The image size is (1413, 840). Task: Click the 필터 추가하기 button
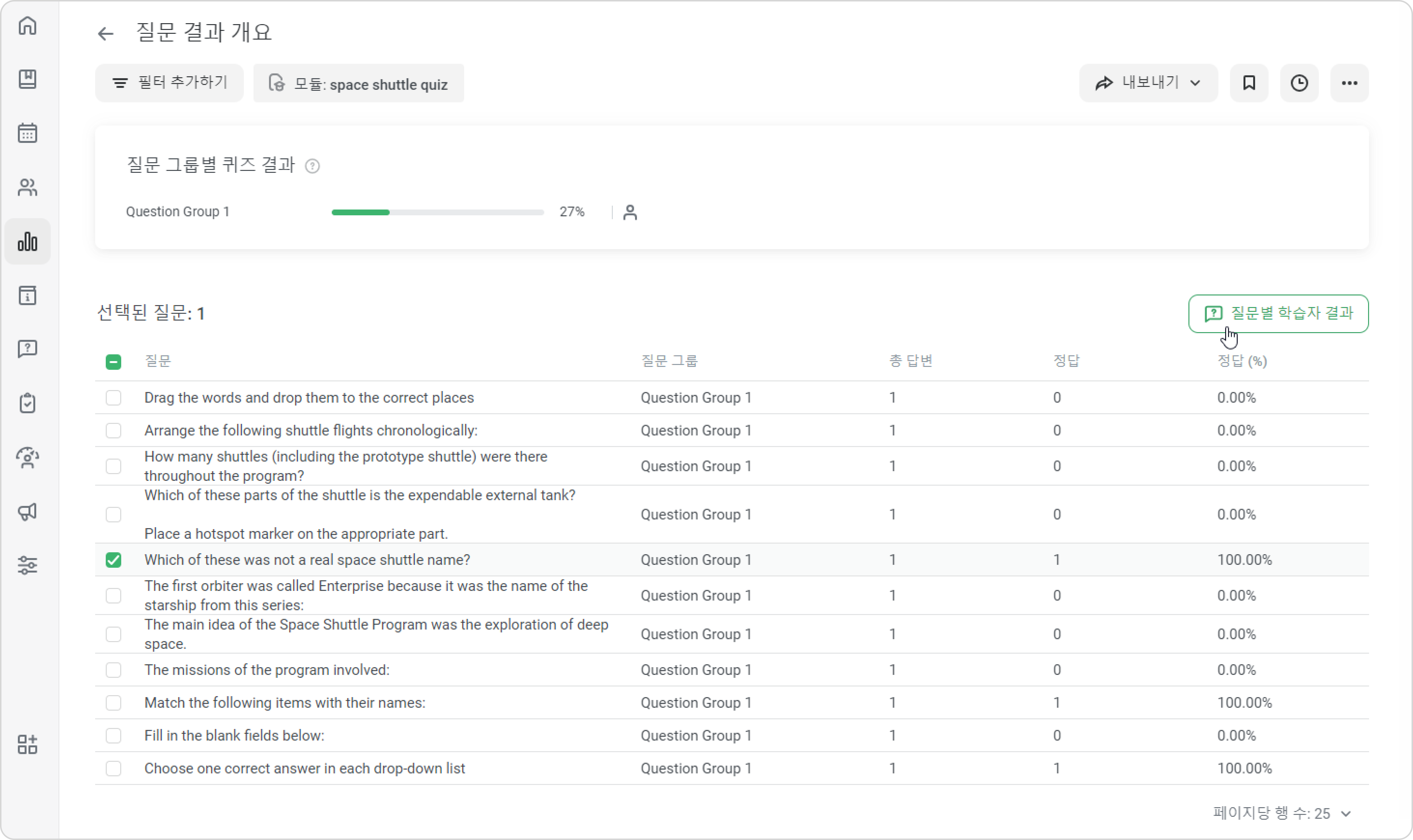169,83
